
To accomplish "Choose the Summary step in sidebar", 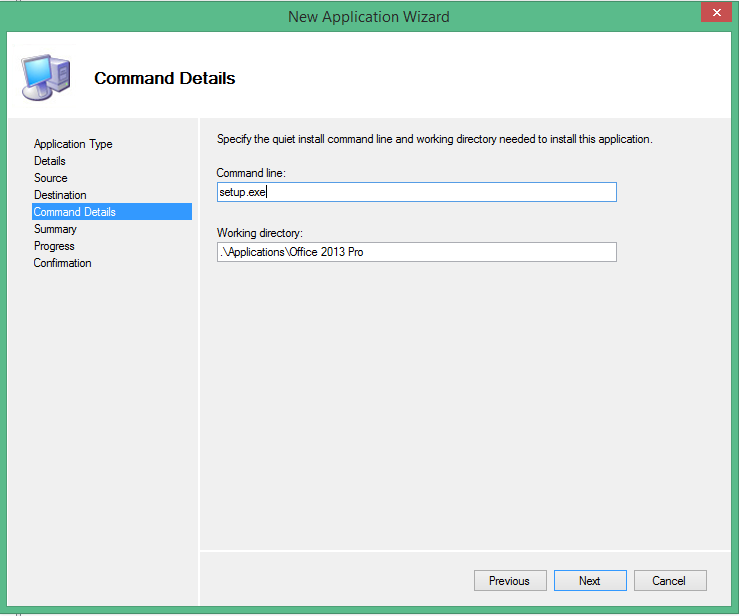I will [x=55, y=229].
